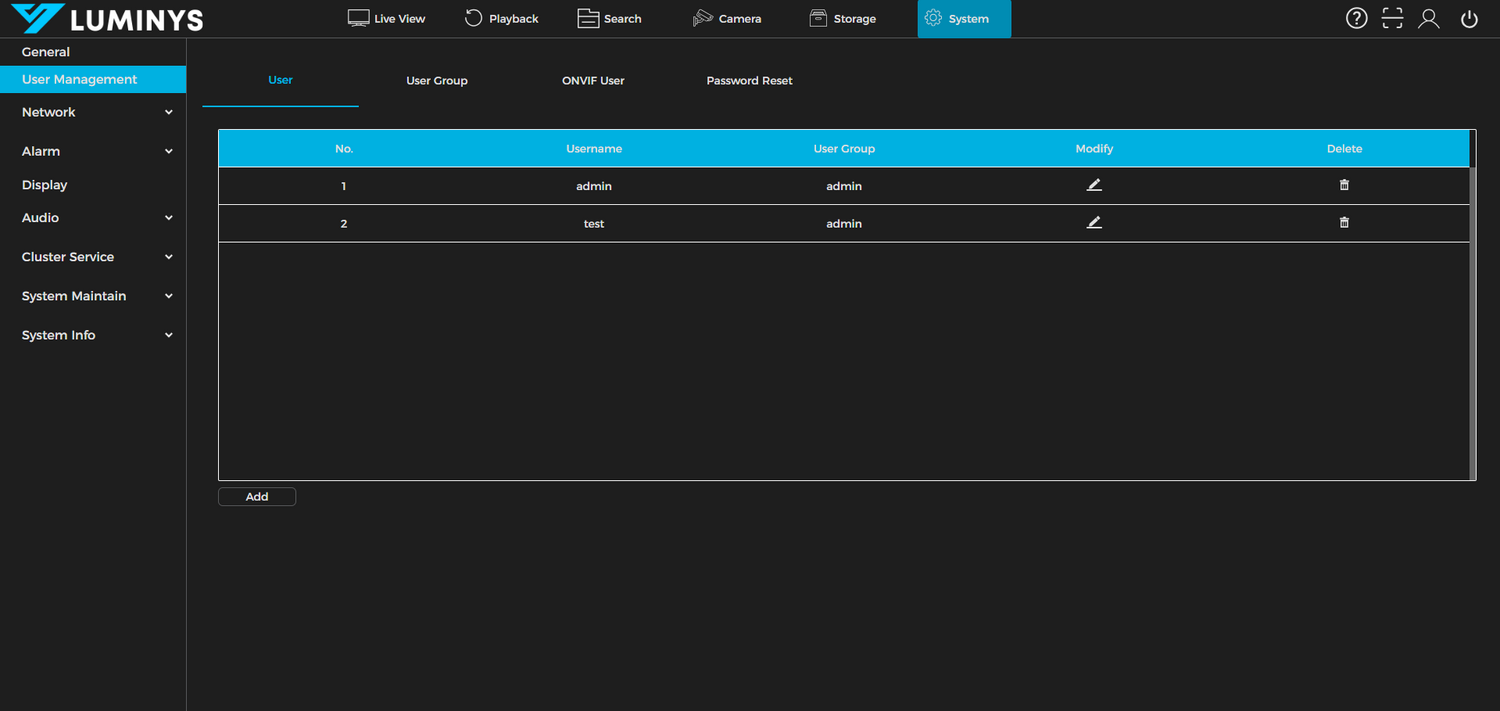Click the Add button below the user table
This screenshot has width=1500, height=711.
pos(256,496)
